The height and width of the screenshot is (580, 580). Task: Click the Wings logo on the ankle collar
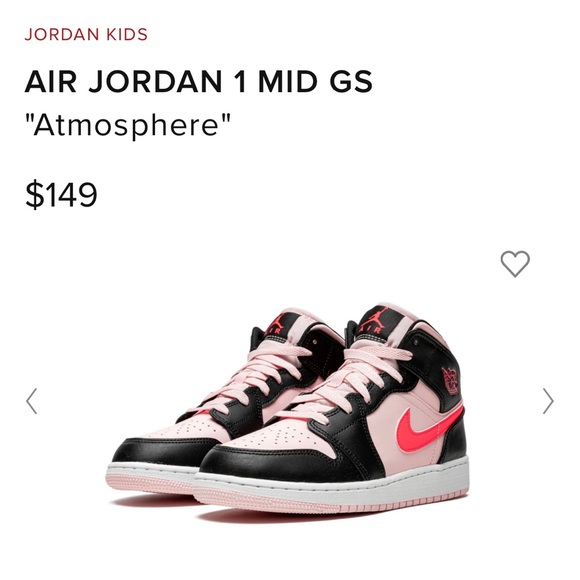pyautogui.click(x=451, y=381)
